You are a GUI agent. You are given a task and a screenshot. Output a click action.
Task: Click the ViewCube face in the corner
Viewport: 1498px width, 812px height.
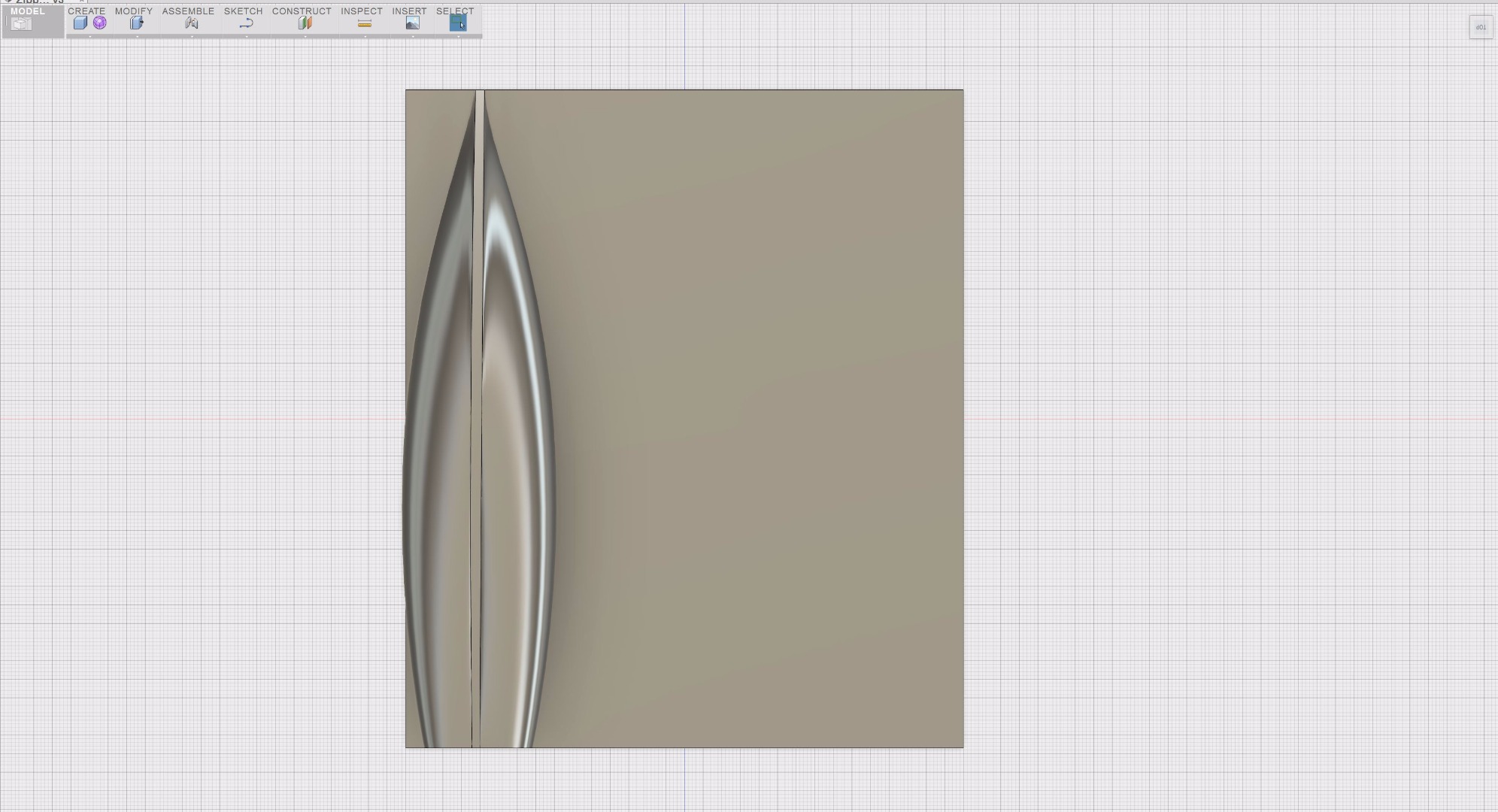coord(1481,27)
